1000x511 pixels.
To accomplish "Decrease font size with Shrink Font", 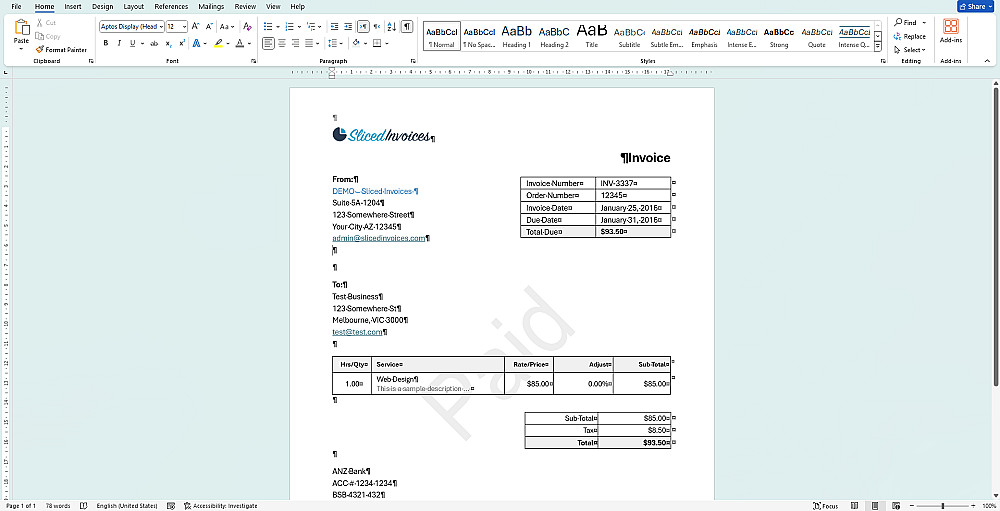I will pyautogui.click(x=209, y=26).
